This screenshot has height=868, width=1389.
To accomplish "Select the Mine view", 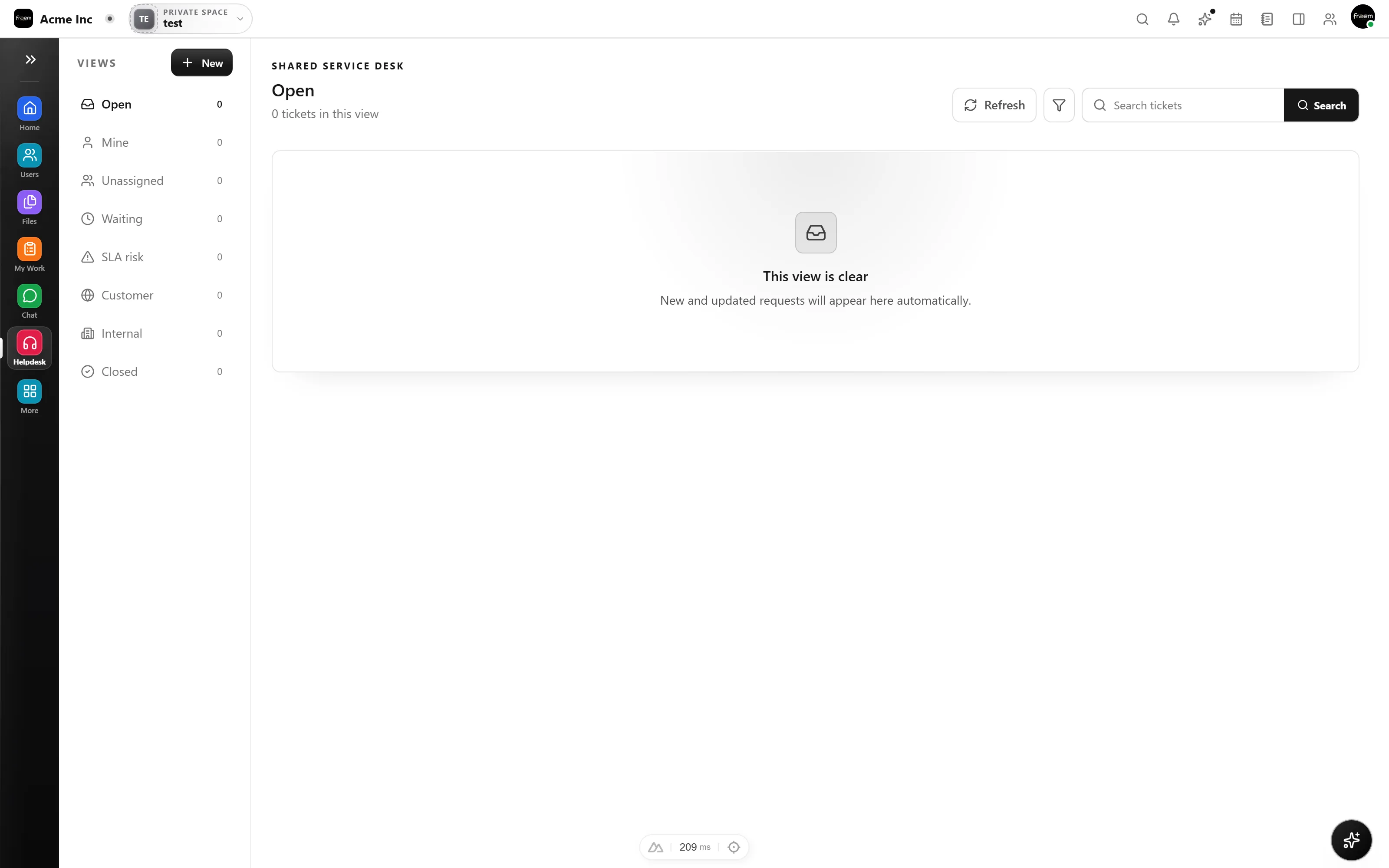I will [x=152, y=142].
